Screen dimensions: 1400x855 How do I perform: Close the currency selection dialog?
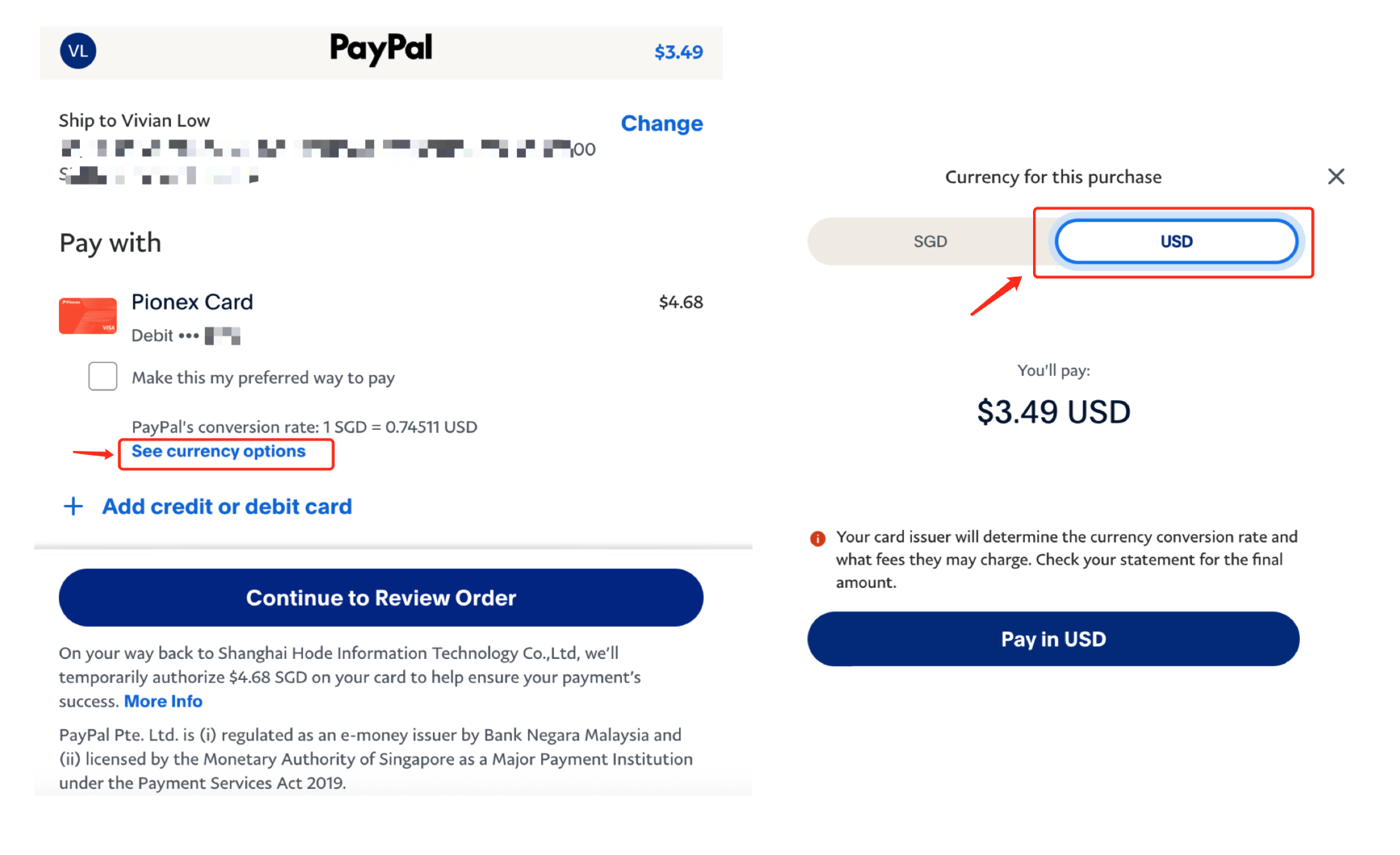1336,176
